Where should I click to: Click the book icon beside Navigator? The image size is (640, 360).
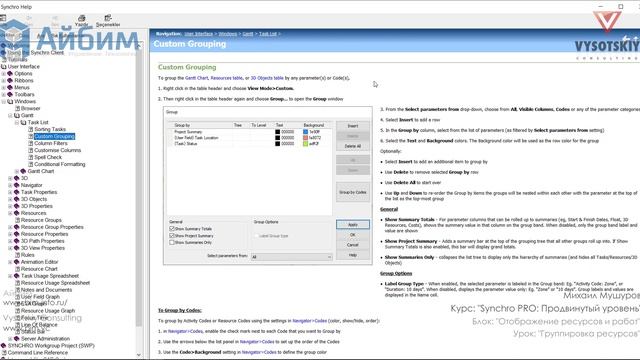click(x=17, y=185)
